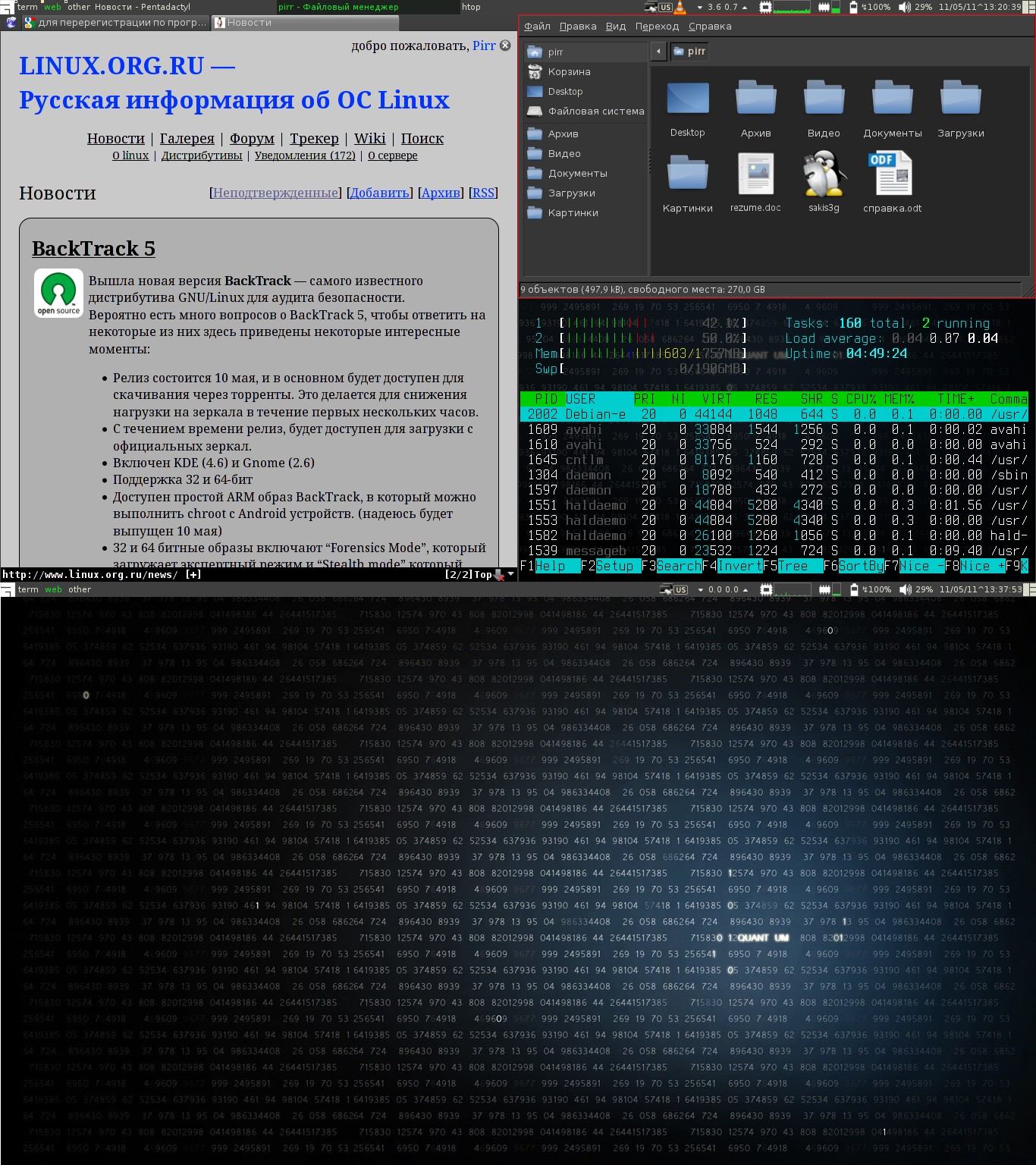Open the Вид menu in Thunar
This screenshot has height=1165, width=1036.
616,26
